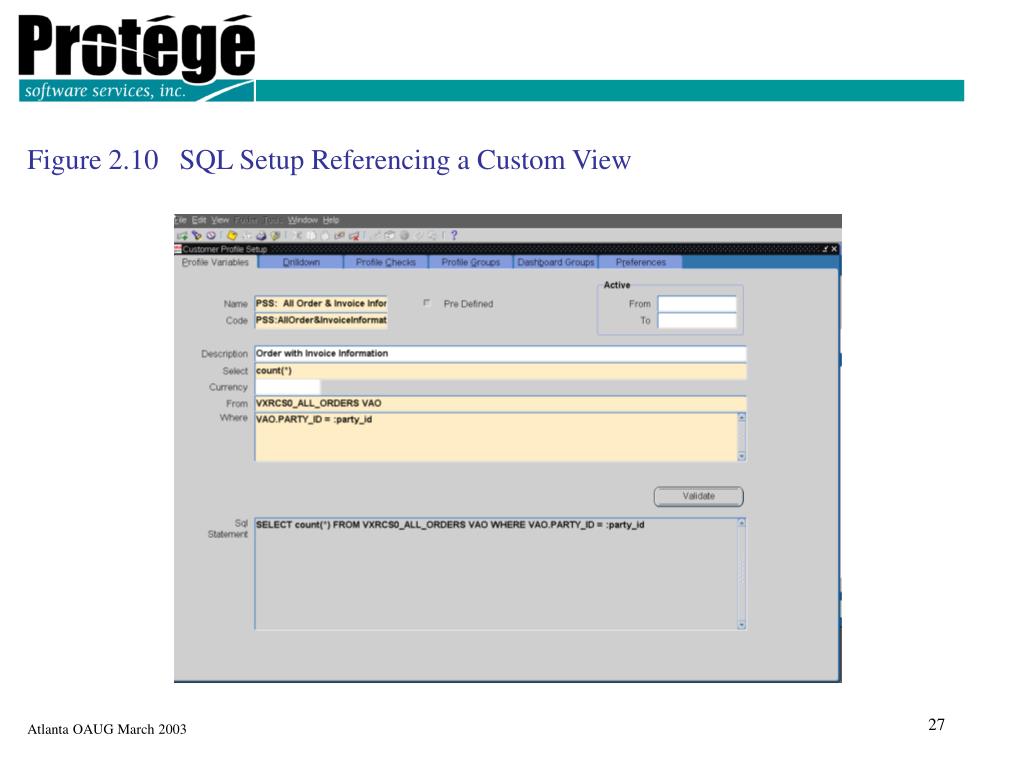Click the Sql Statement scroll-up arrow
1024x768 pixels.
pos(741,523)
